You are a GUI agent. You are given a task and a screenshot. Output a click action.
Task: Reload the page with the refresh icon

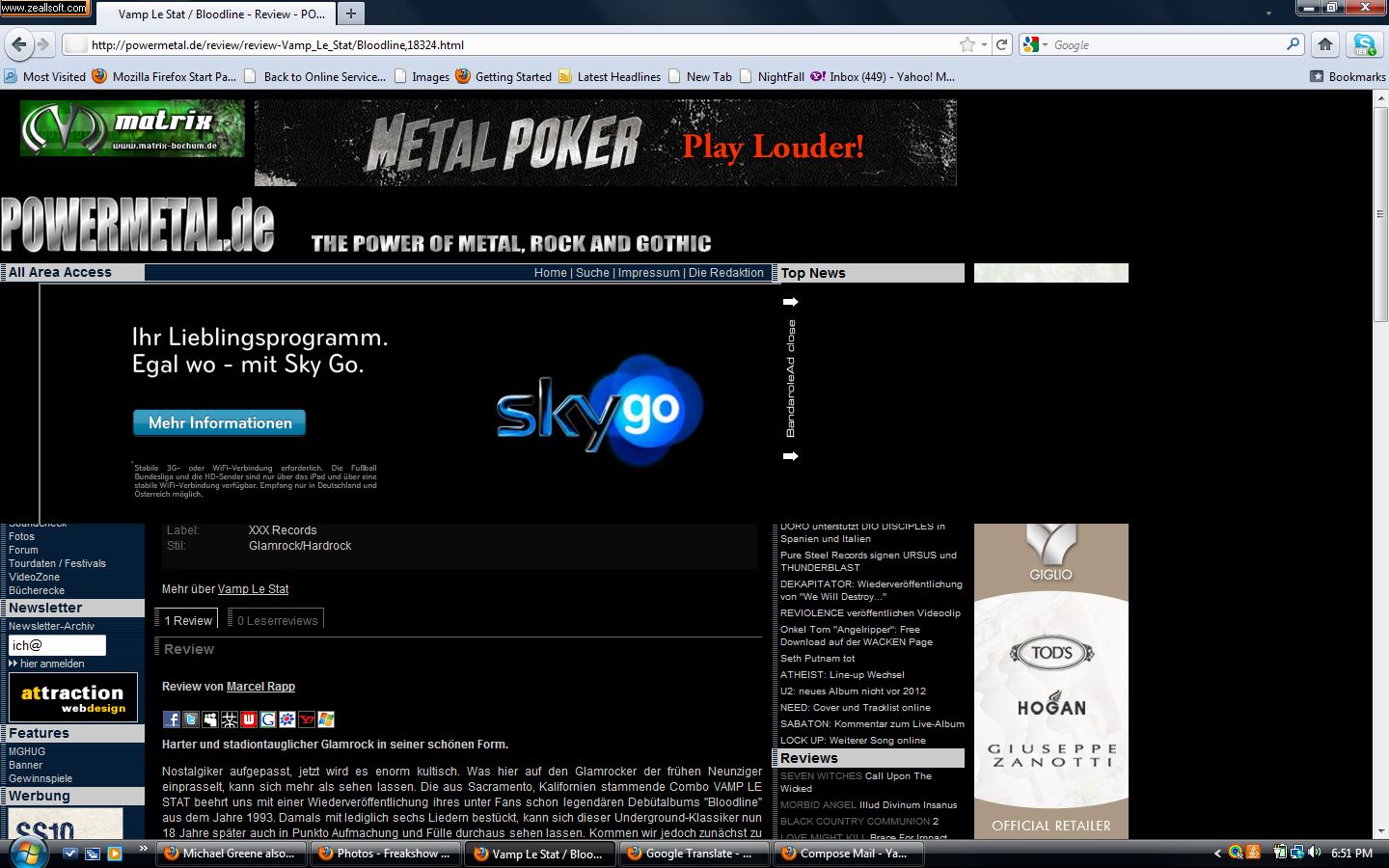coord(1002,44)
